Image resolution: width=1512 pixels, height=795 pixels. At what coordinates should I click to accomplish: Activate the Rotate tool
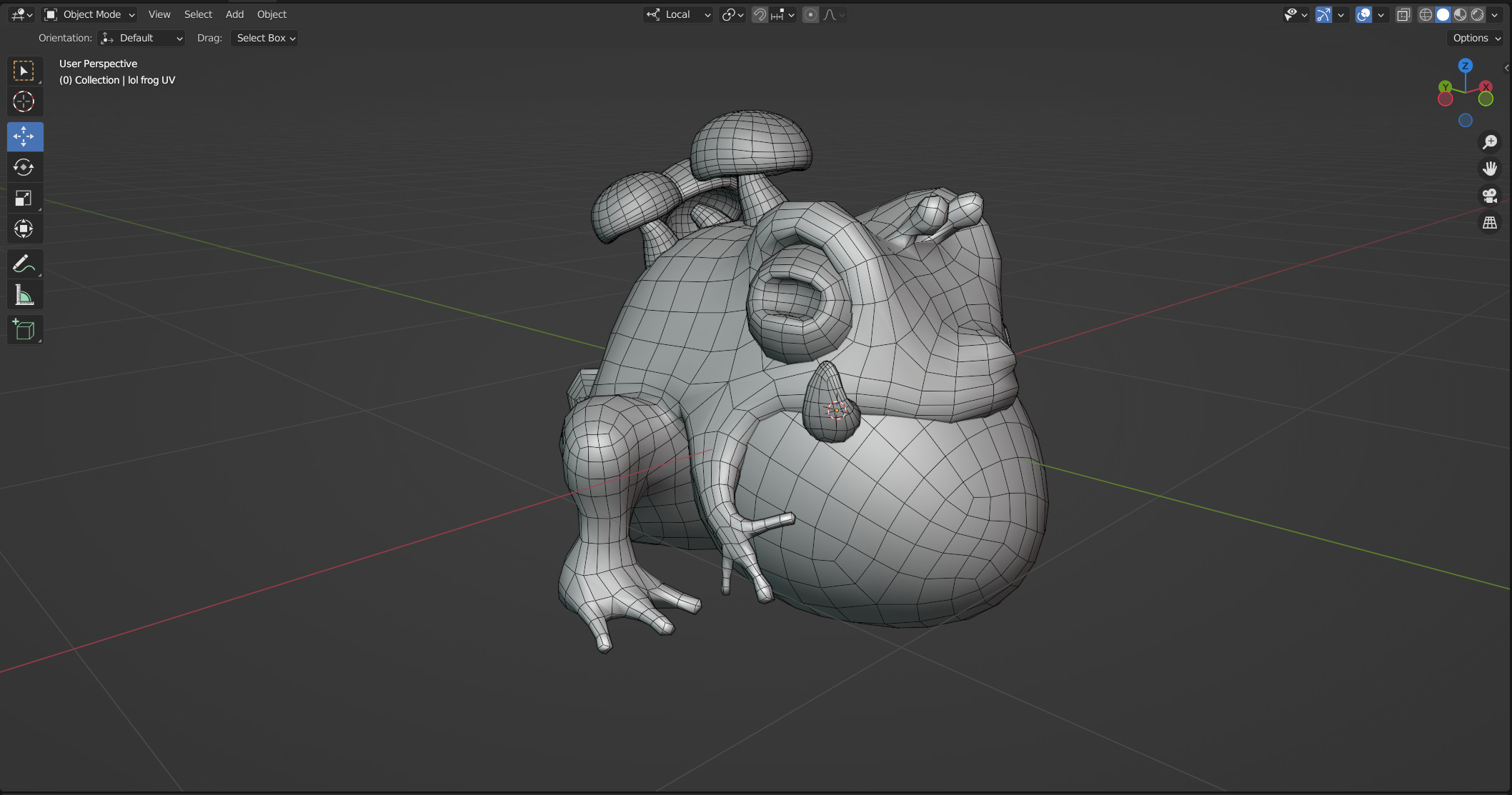(x=24, y=168)
